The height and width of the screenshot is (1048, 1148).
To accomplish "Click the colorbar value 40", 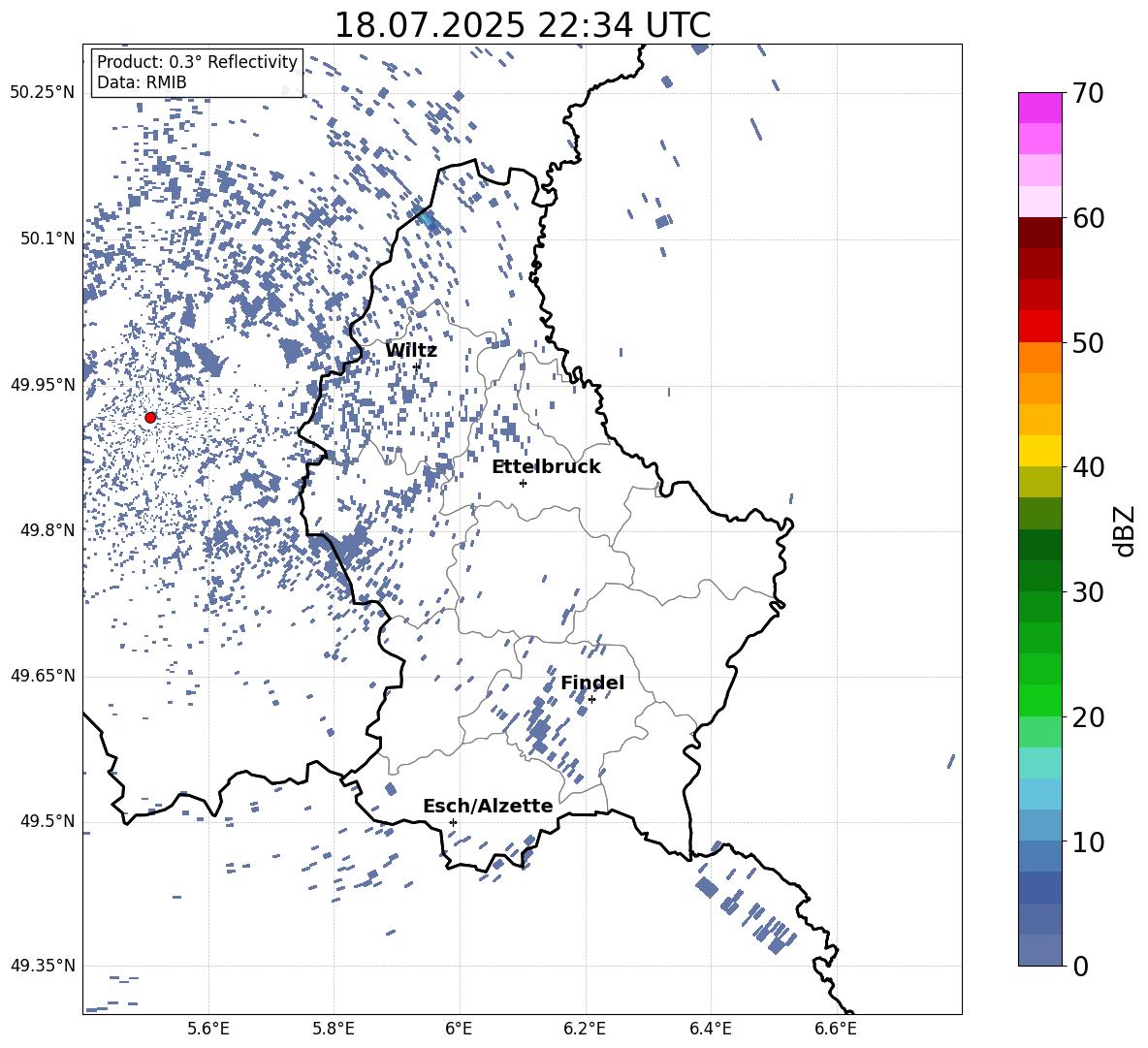I will 1088,467.
